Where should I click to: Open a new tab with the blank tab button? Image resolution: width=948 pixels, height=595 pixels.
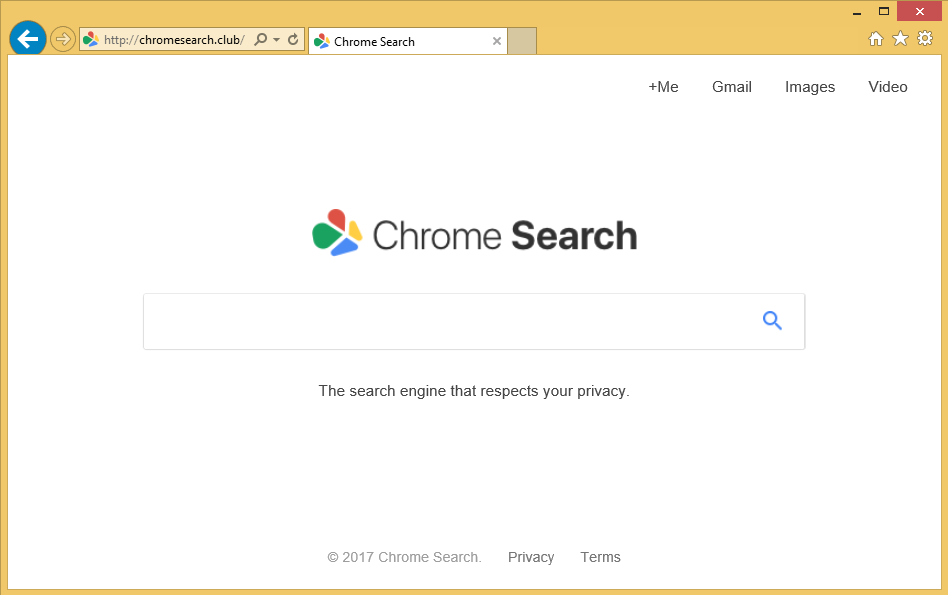point(522,41)
